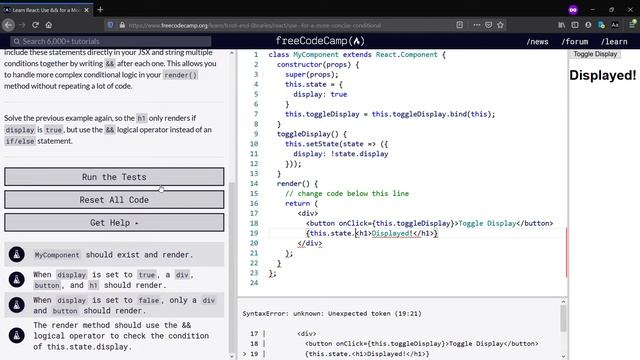Viewport: 640px width, 360px height.
Task: Click the Displayed! heading in preview
Action: [x=602, y=75]
